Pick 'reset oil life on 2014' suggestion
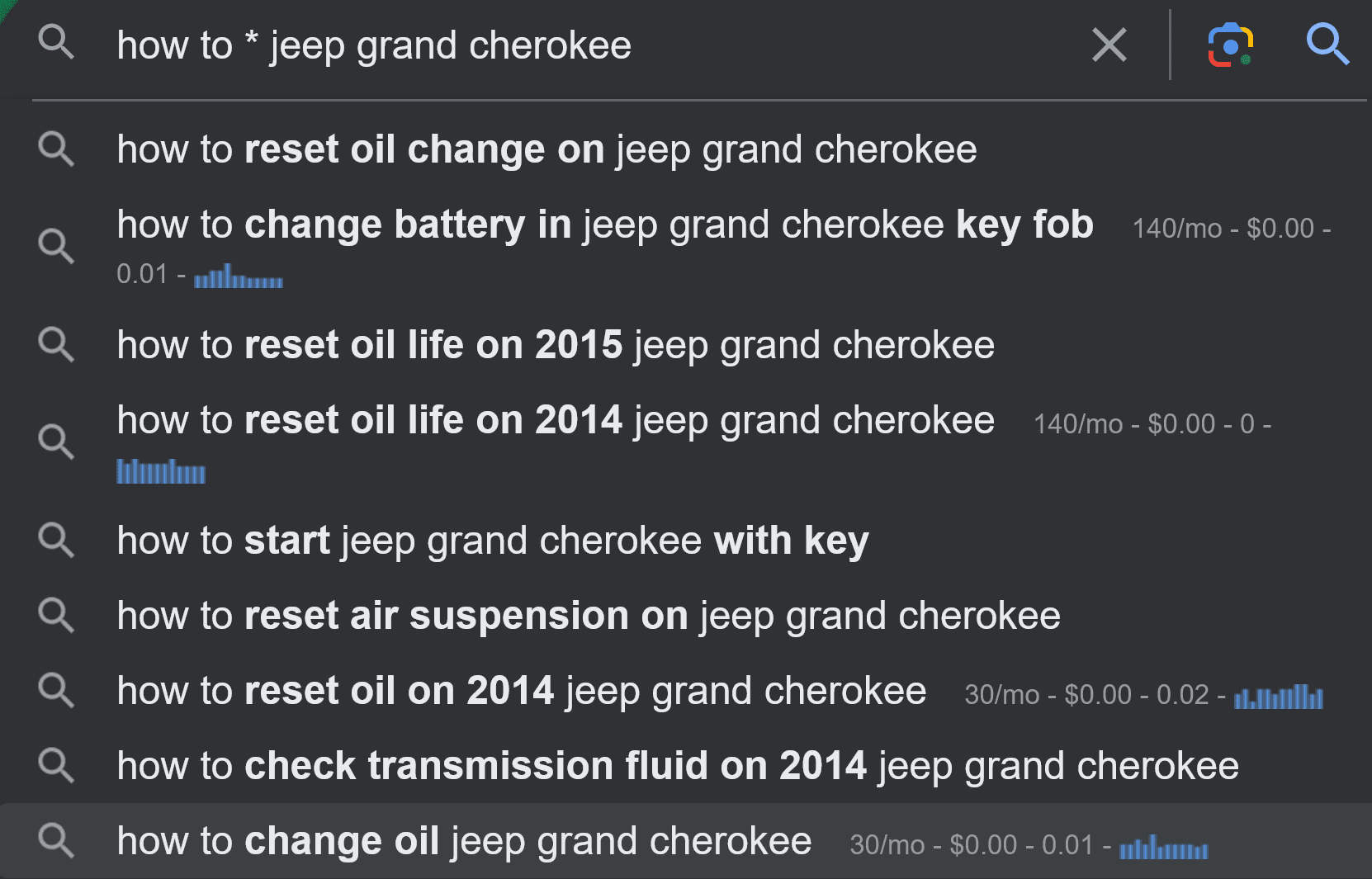This screenshot has height=879, width=1372. [686, 443]
